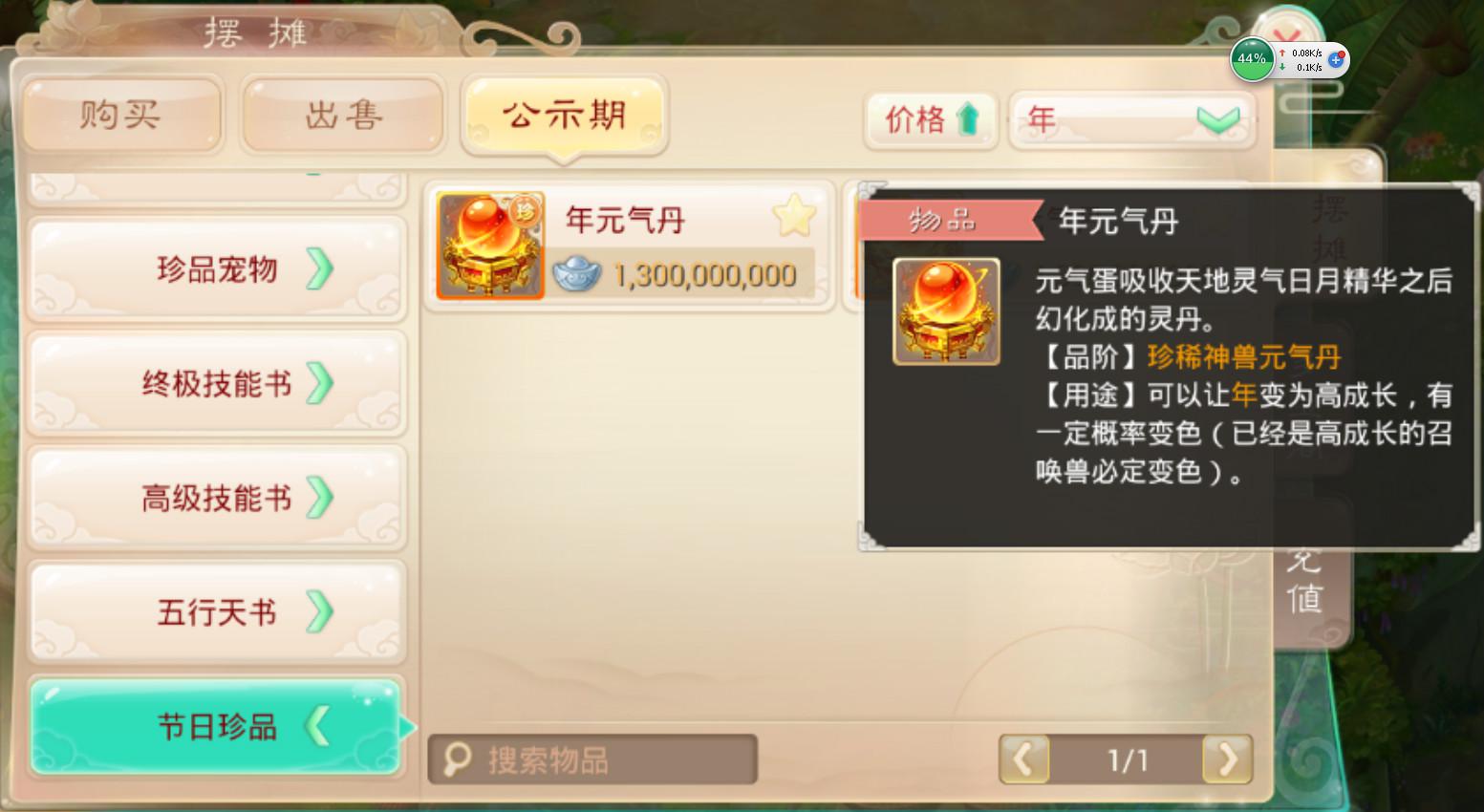Go to previous page arrow
The width and height of the screenshot is (1484, 812).
pos(1023,759)
